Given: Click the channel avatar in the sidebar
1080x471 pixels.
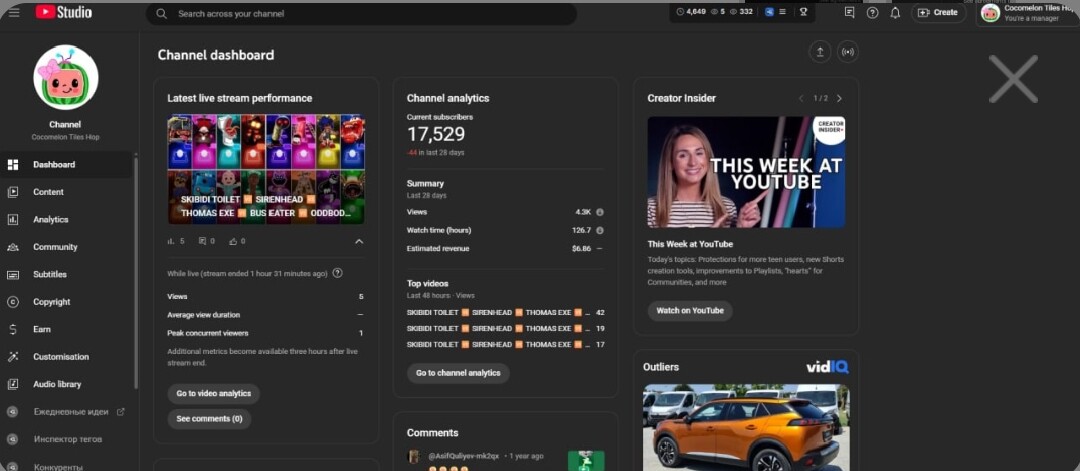Looking at the screenshot, I should coord(65,77).
